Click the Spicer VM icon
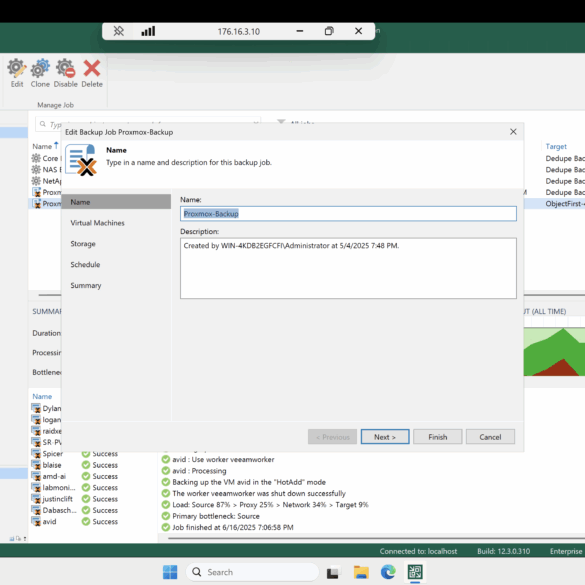The width and height of the screenshot is (585, 585). point(36,454)
